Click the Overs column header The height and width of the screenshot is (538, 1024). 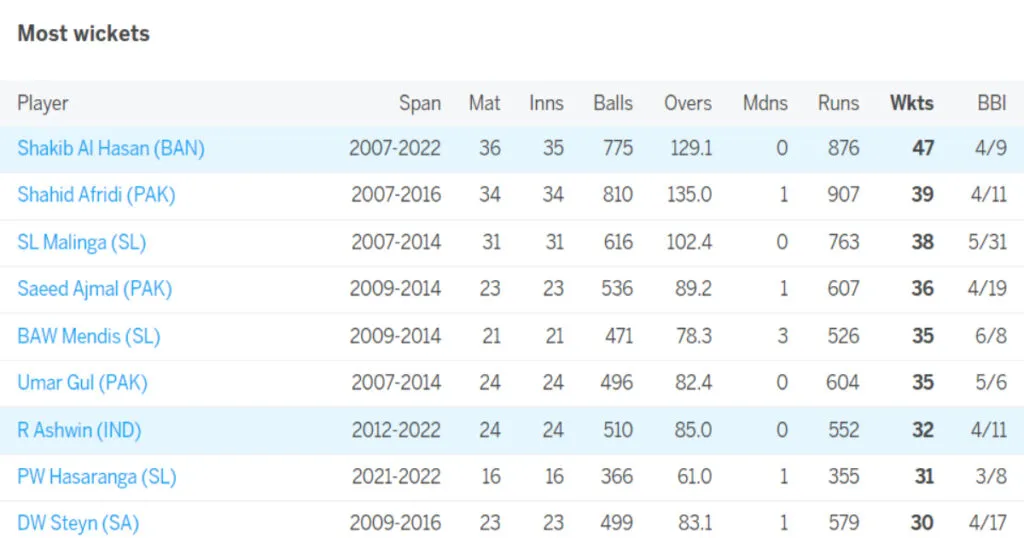pyautogui.click(x=688, y=103)
